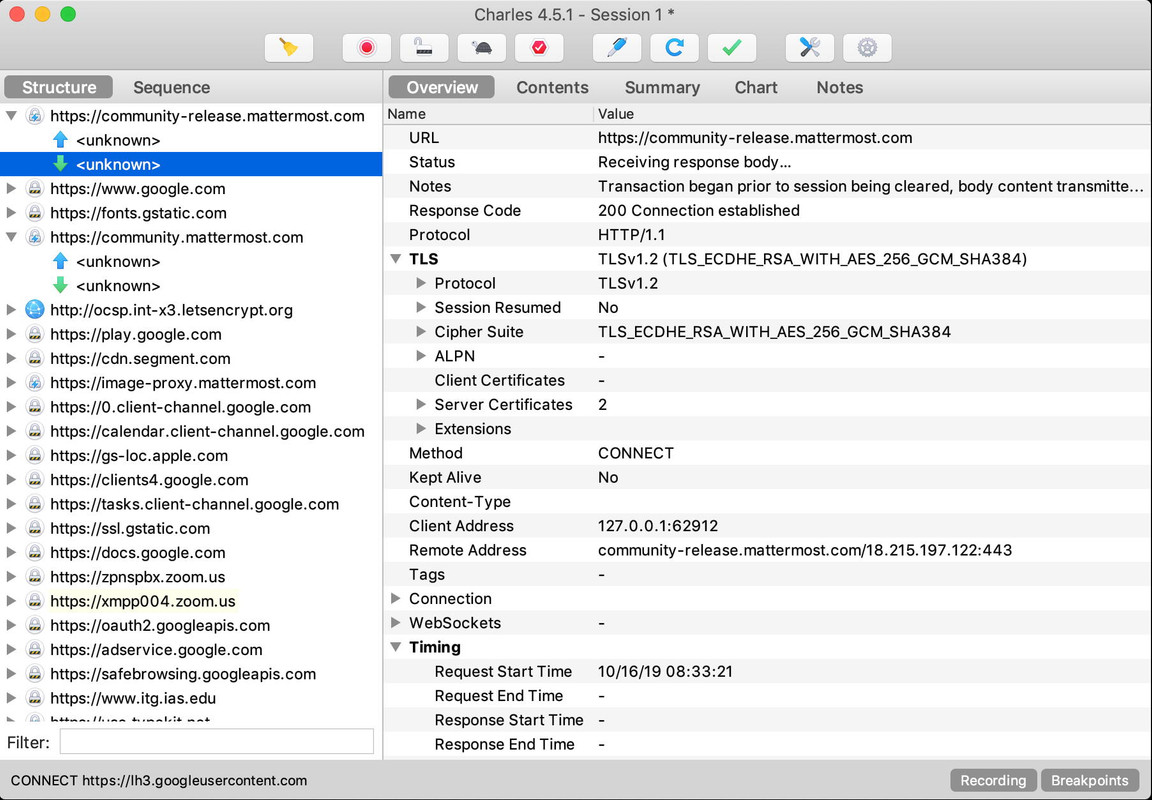
Task: Select green download arrow under community.mattermost.com
Action: click(60, 285)
